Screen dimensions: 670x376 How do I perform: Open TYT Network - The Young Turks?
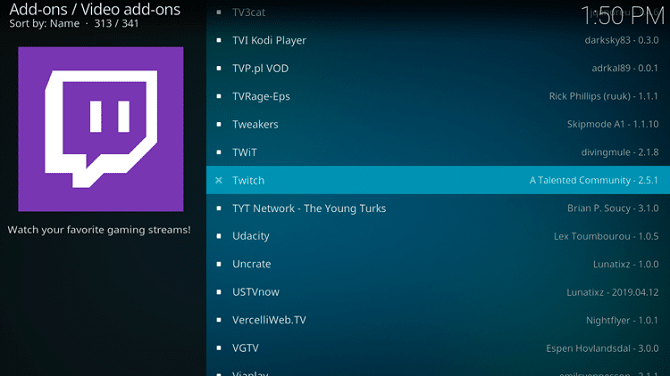pos(438,208)
